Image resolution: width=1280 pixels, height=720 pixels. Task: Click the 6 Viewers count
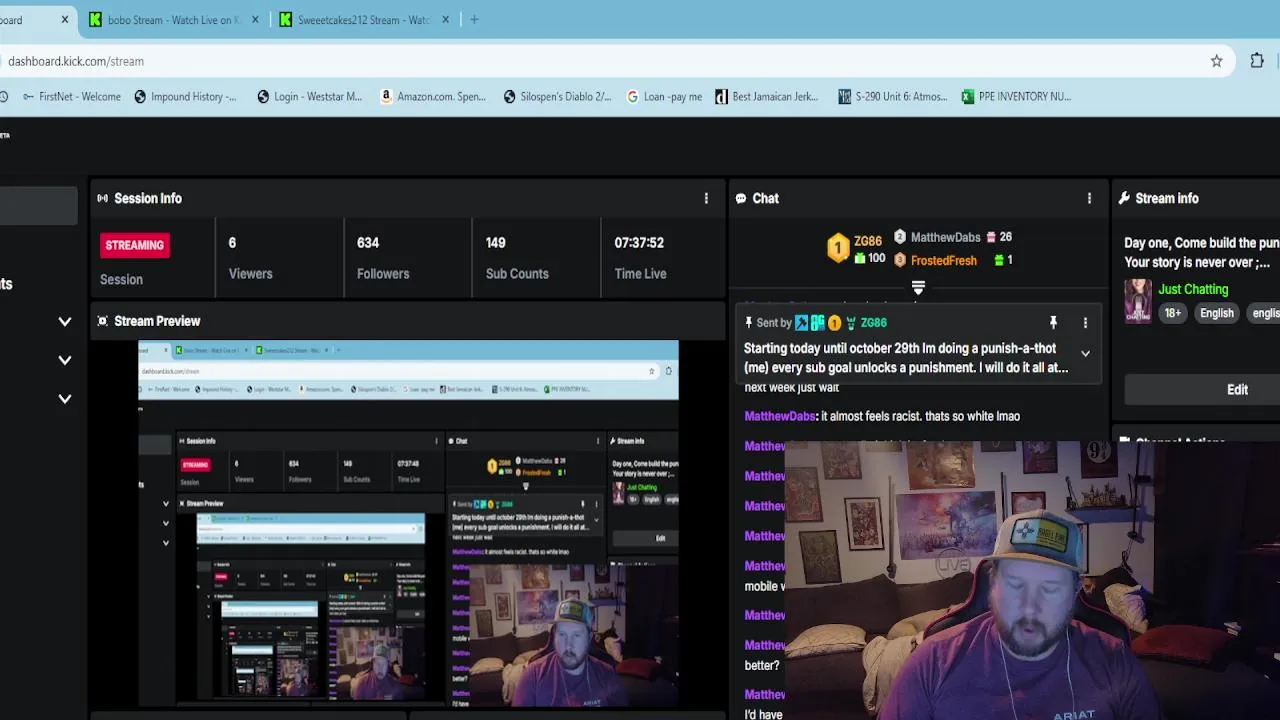click(232, 243)
